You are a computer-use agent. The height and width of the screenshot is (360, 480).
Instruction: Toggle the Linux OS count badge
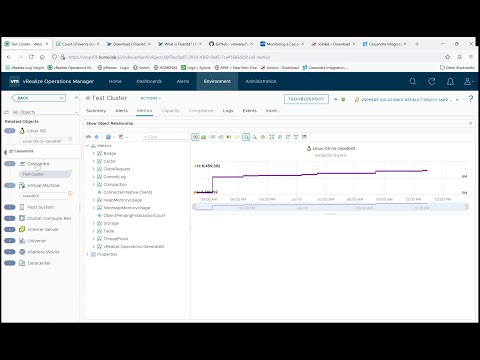[x=10, y=131]
